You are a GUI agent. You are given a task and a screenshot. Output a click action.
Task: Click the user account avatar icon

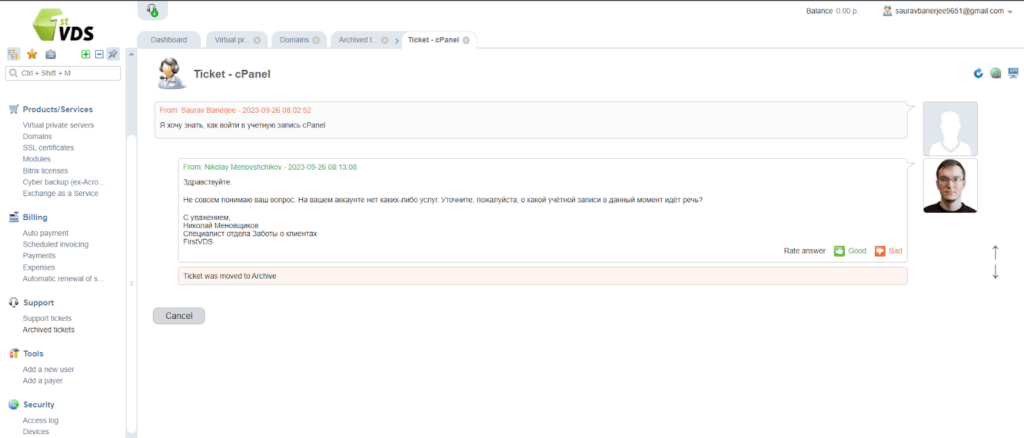(888, 10)
